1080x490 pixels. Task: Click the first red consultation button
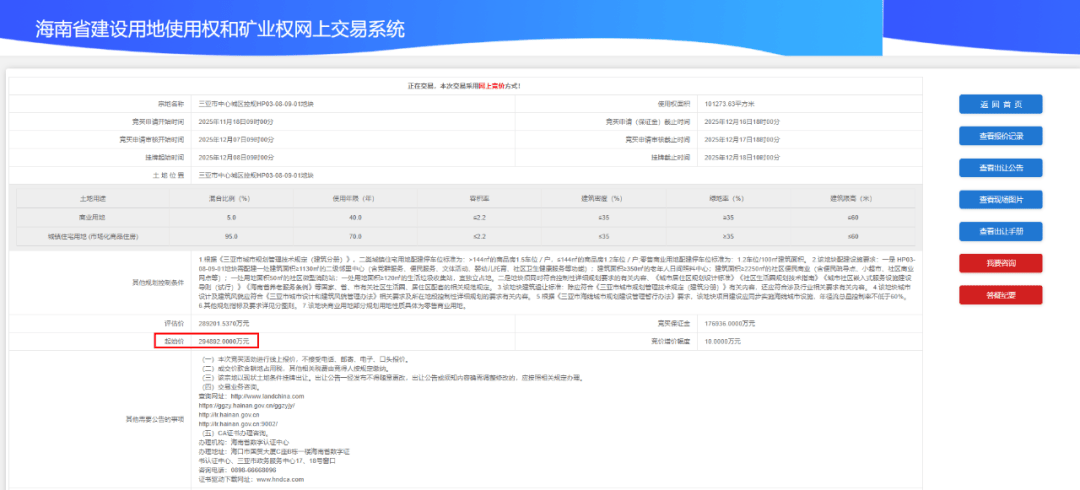pos(1000,263)
